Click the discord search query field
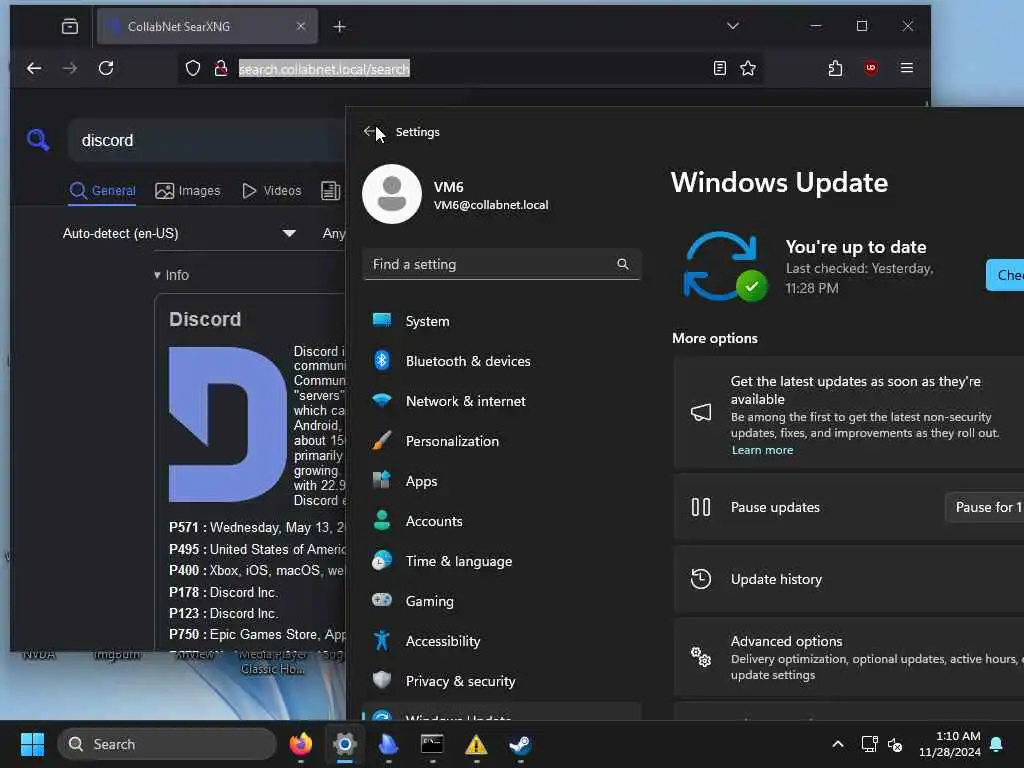Viewport: 1024px width, 768px height. (x=206, y=140)
